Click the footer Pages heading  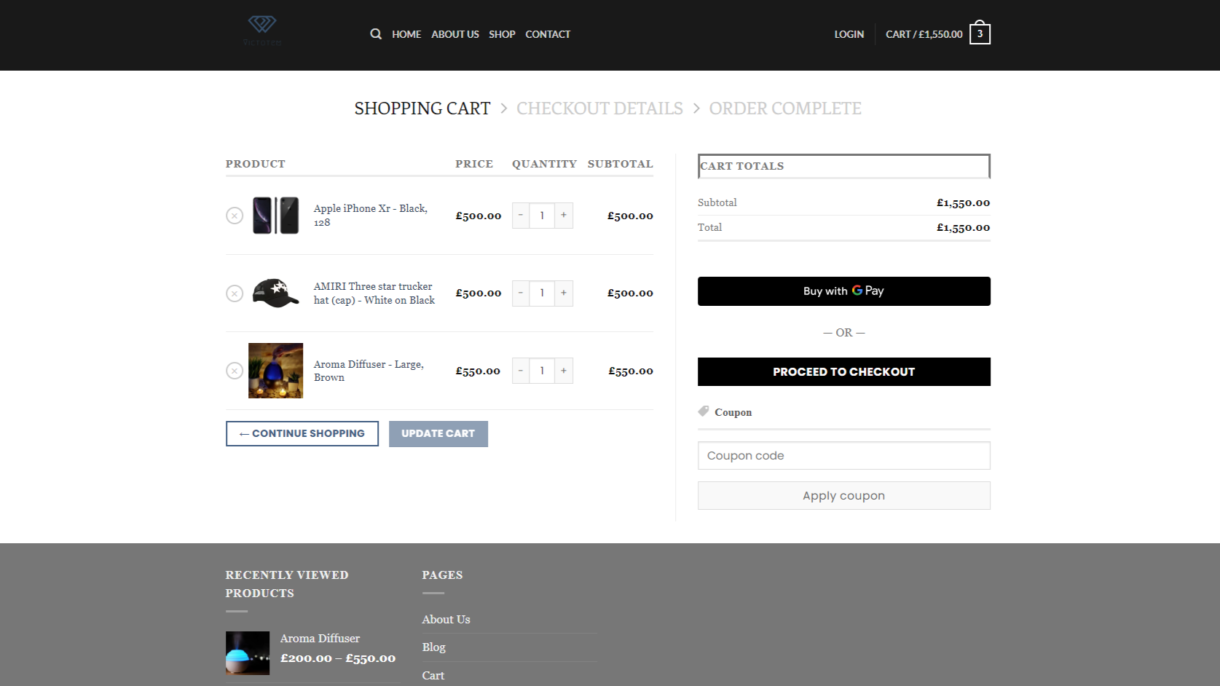pyautogui.click(x=442, y=575)
